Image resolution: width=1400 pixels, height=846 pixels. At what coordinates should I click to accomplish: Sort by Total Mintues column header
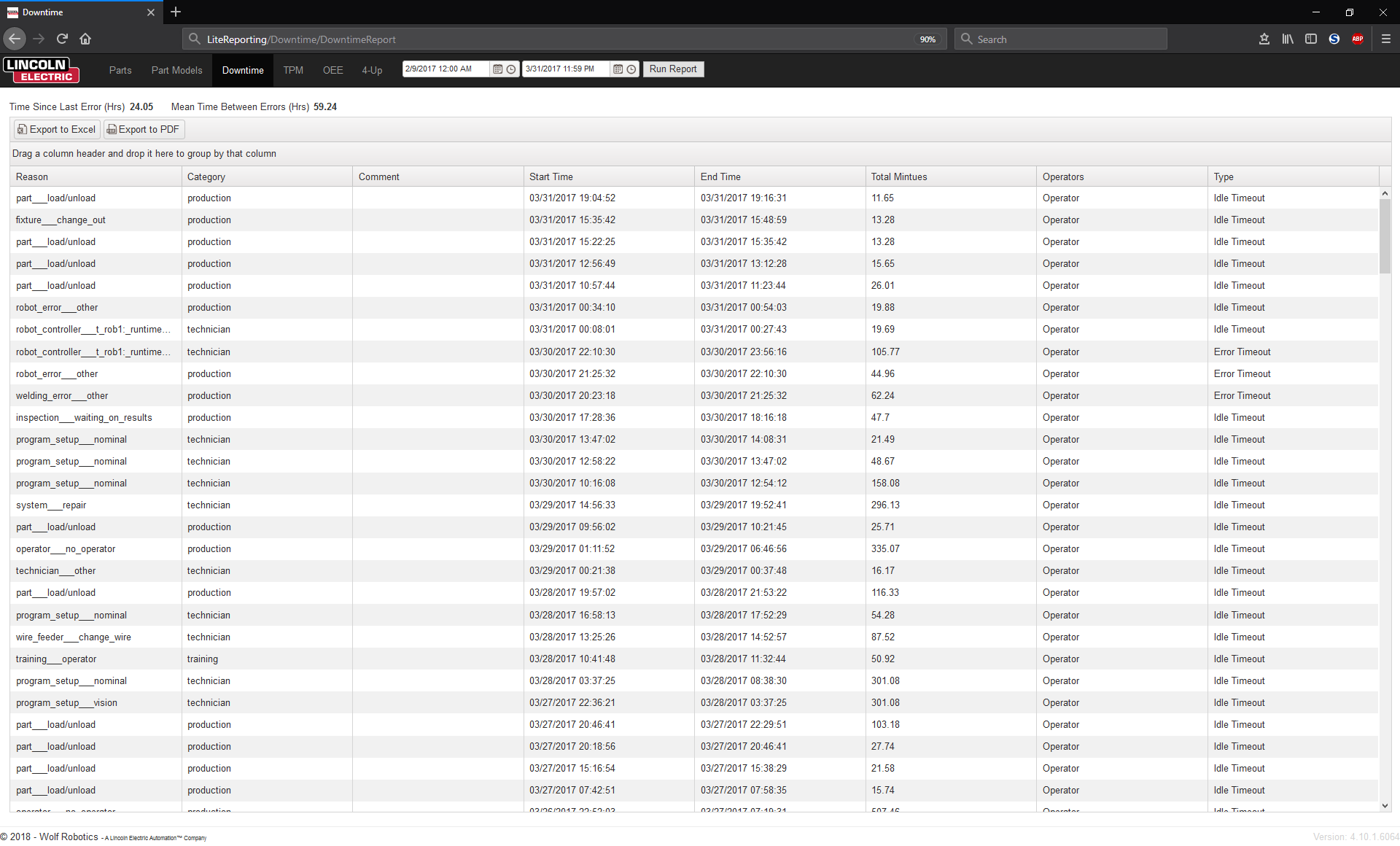(x=898, y=177)
